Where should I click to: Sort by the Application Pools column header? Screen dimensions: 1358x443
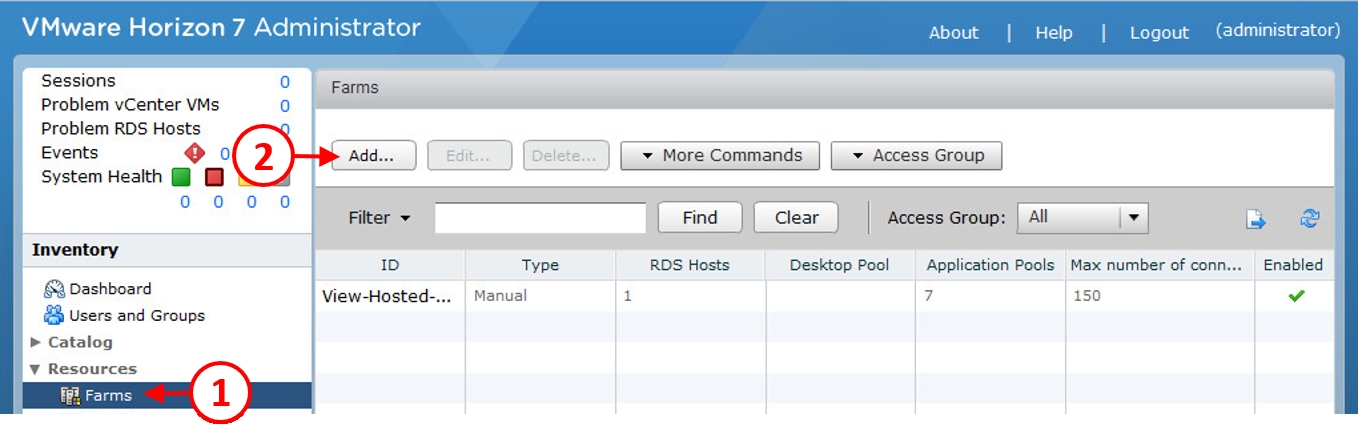990,265
